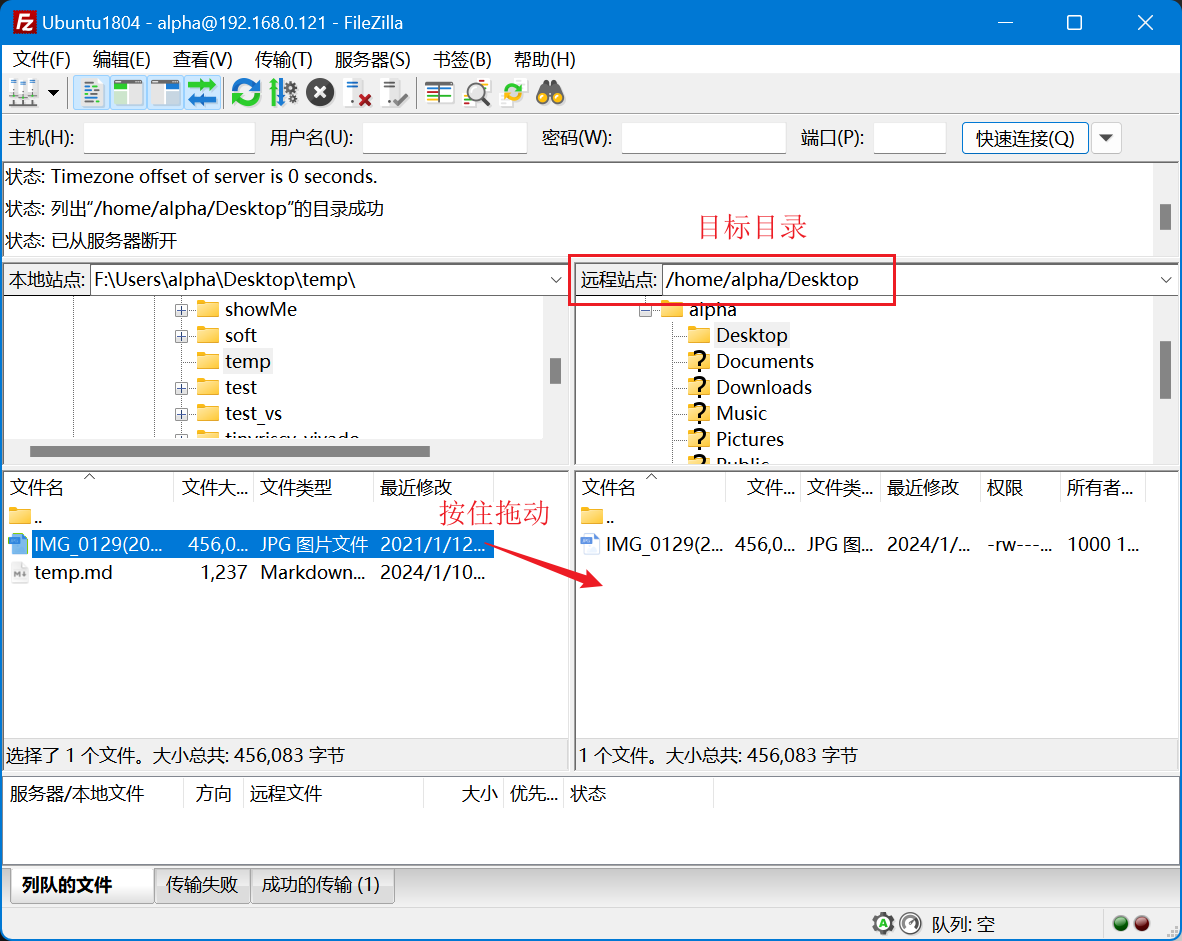Open the 书签(B) menu

tap(462, 60)
